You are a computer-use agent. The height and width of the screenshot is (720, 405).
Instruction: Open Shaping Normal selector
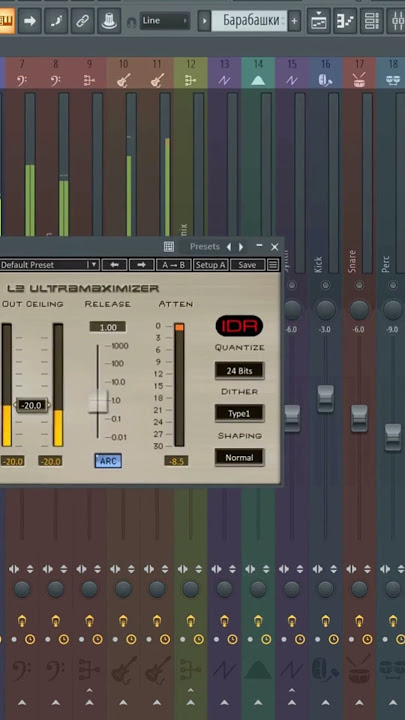(x=240, y=458)
